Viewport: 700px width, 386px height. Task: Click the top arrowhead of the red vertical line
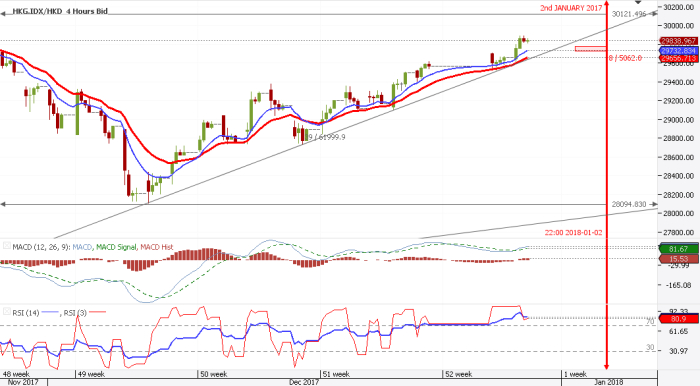(x=606, y=4)
